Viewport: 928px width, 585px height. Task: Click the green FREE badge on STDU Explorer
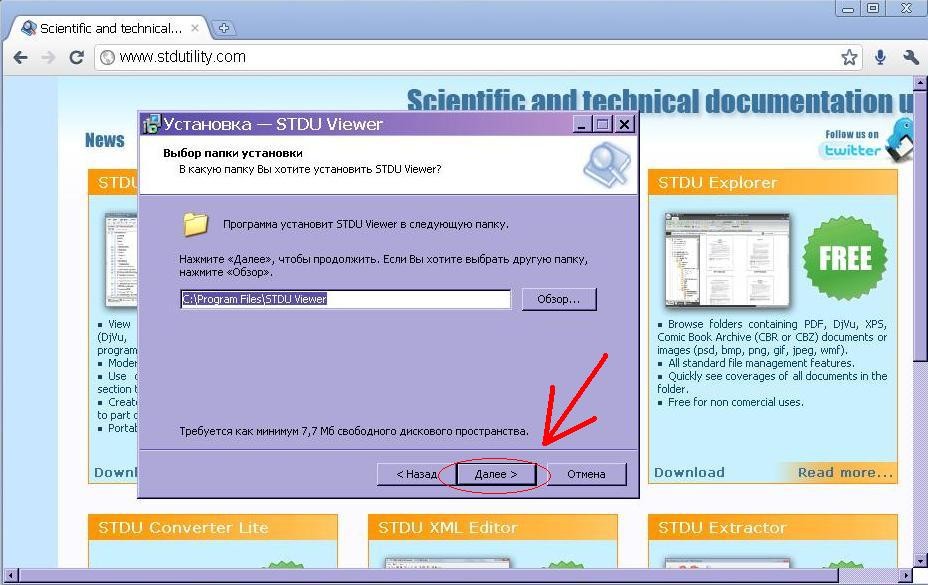pos(845,258)
